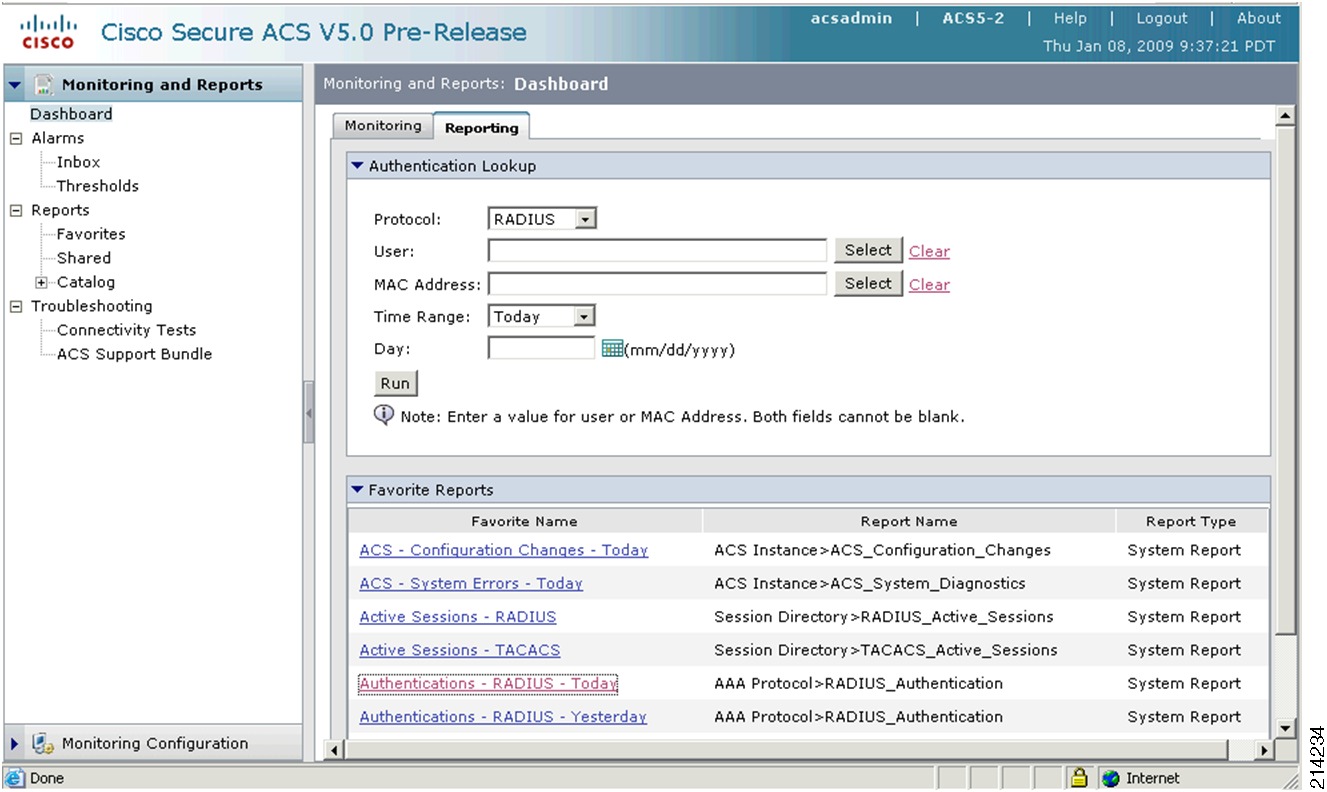This screenshot has width=1327, height=792.
Task: Click Select button for MAC Address
Action: [868, 284]
